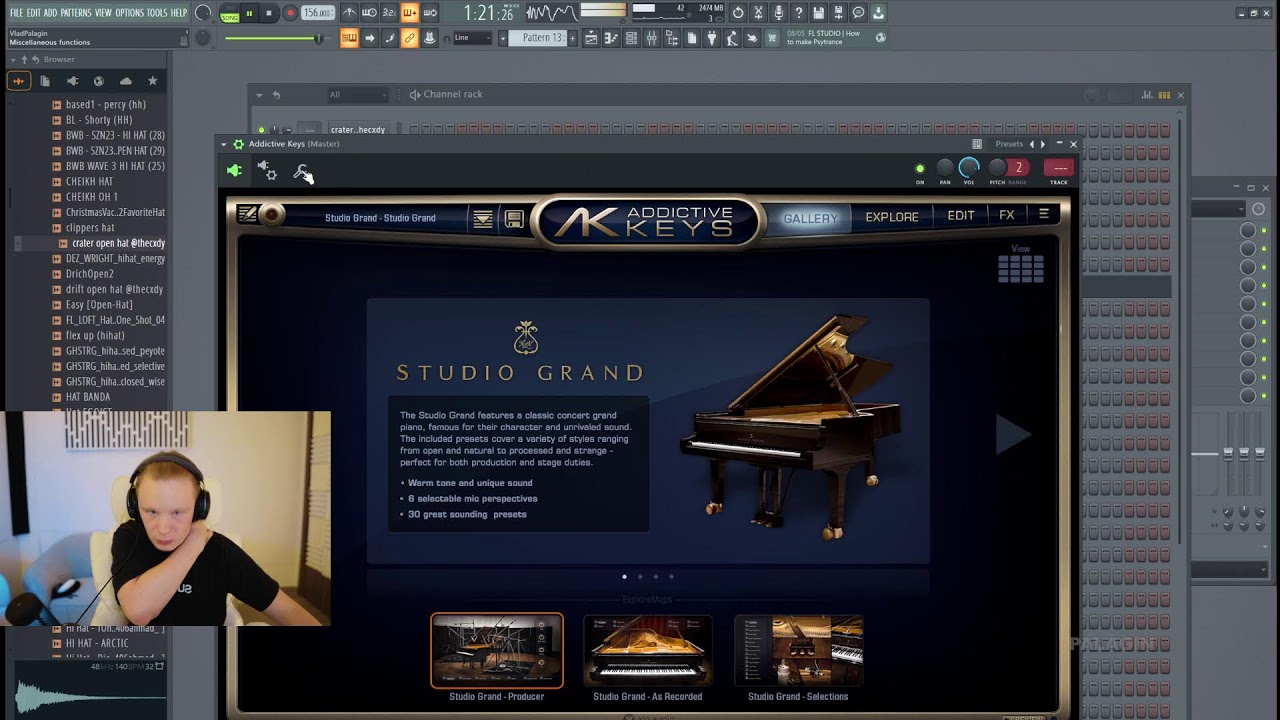Toggle Song/Pattern mode switch
This screenshot has height=720, width=1280.
[229, 13]
